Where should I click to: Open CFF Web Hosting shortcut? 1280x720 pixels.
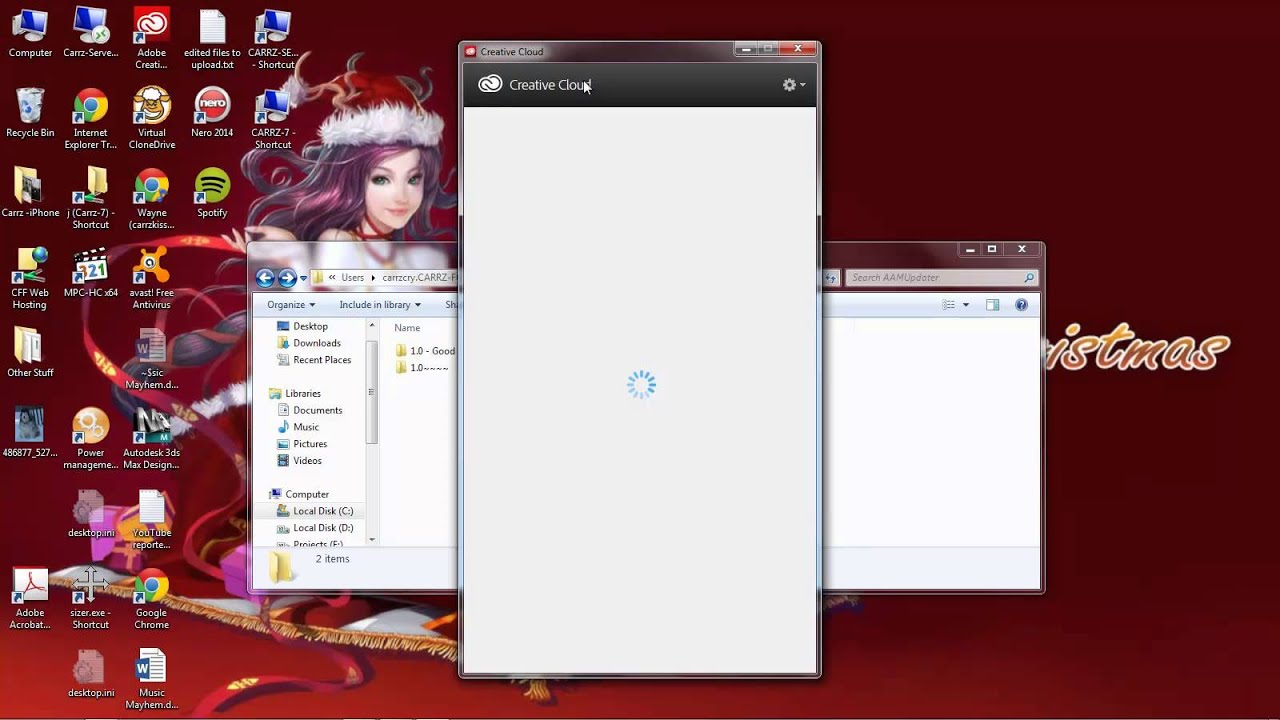coord(30,279)
